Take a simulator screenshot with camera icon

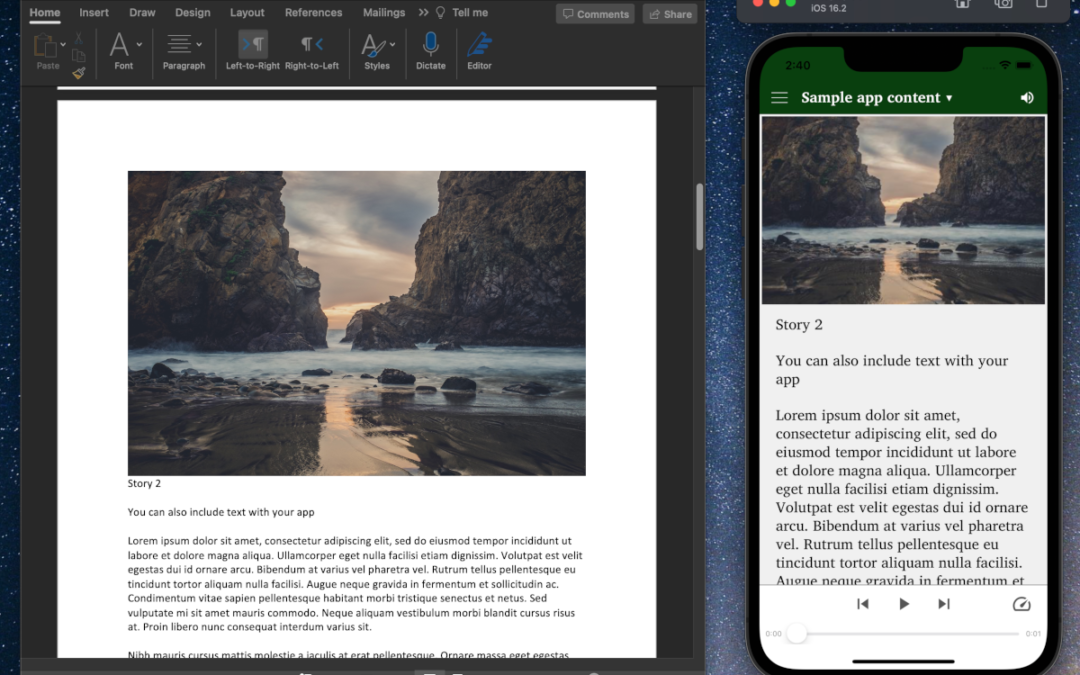pos(1002,4)
